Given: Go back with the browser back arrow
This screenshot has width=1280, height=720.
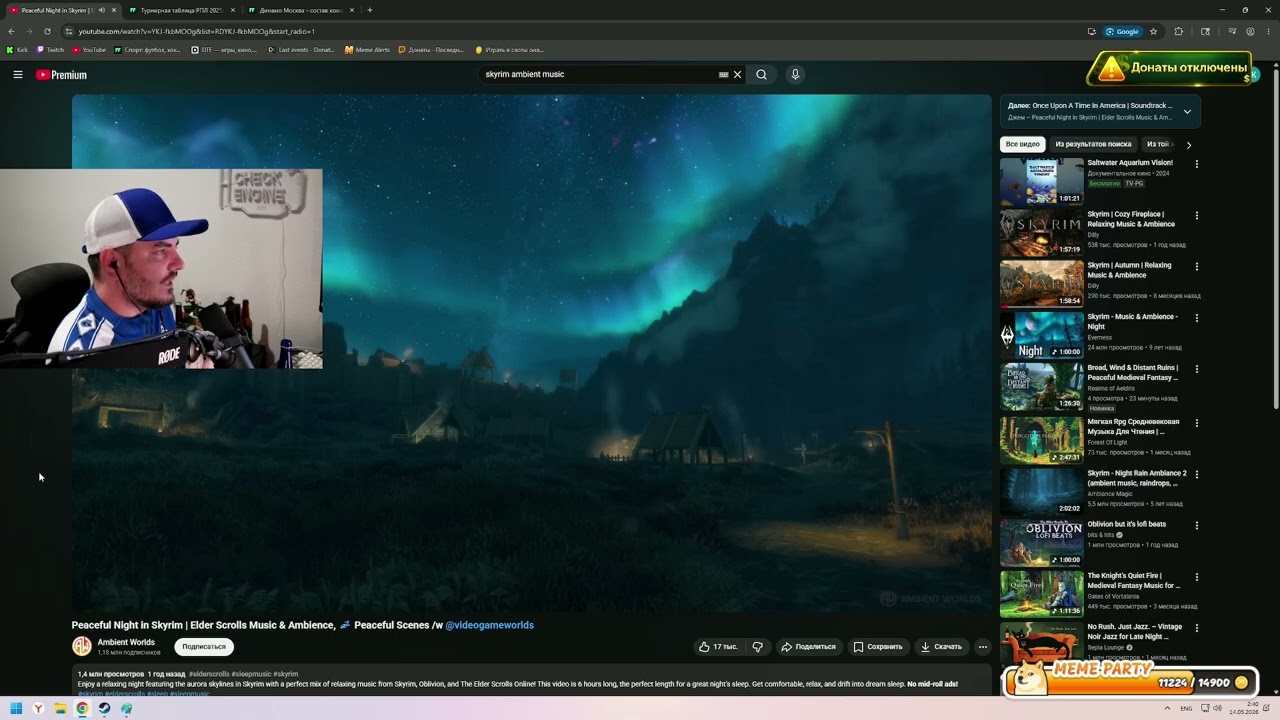Looking at the screenshot, I should [11, 31].
